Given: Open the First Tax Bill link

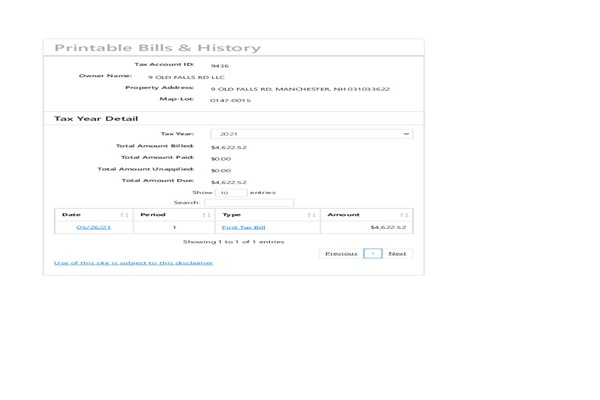Looking at the screenshot, I should [x=243, y=228].
